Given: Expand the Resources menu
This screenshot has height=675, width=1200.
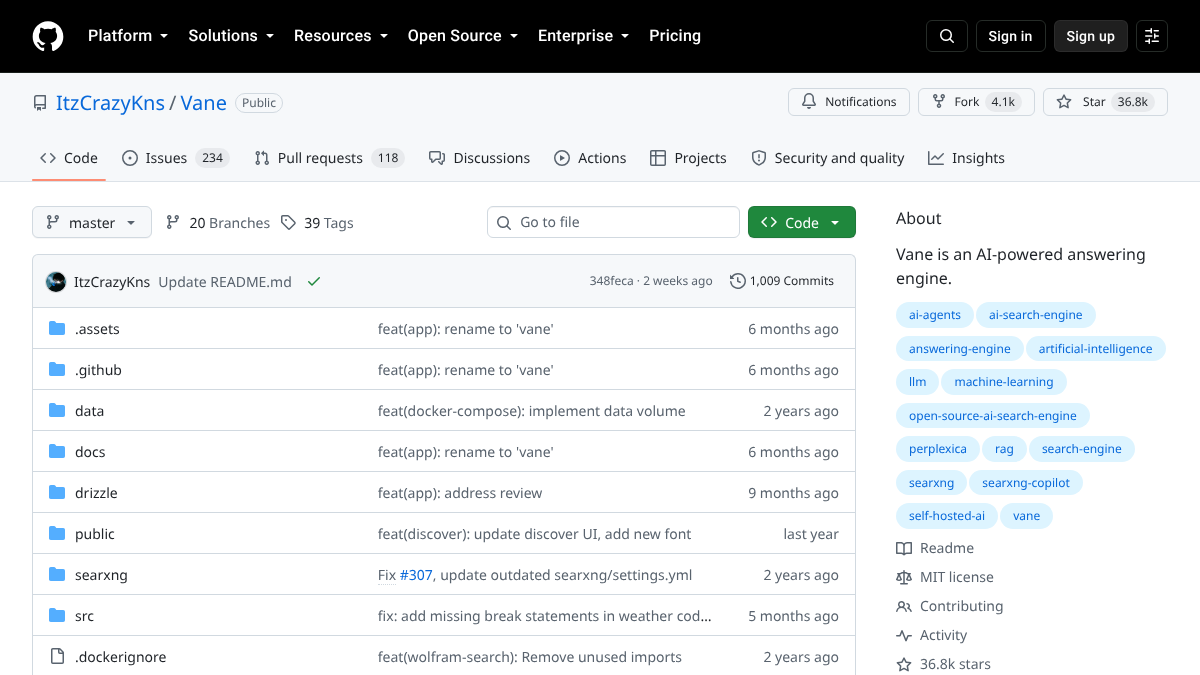Looking at the screenshot, I should (x=340, y=36).
